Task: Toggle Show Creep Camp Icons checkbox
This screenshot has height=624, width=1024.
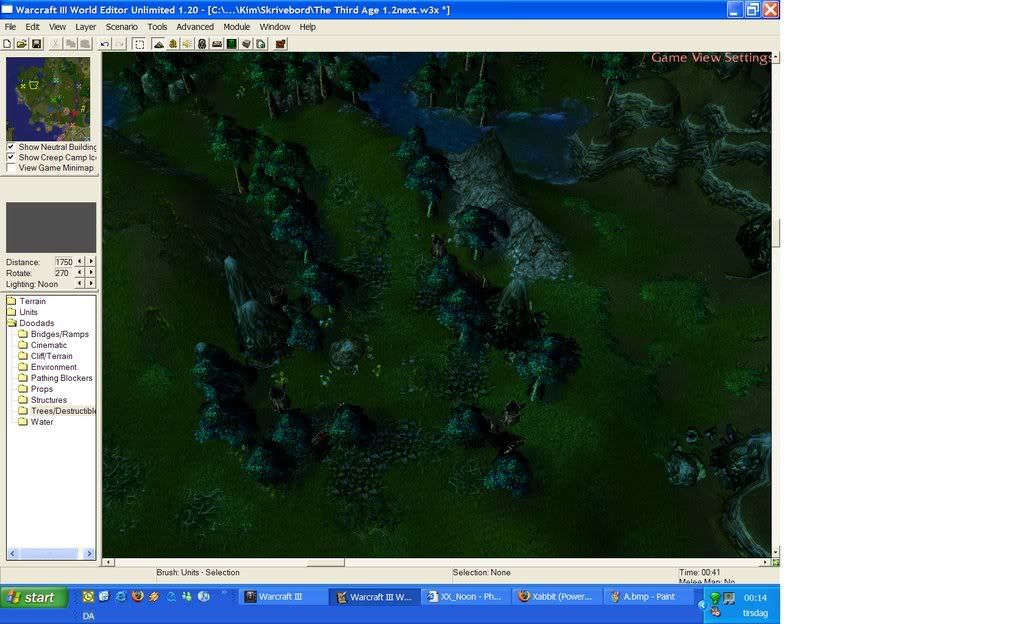Action: [x=10, y=157]
